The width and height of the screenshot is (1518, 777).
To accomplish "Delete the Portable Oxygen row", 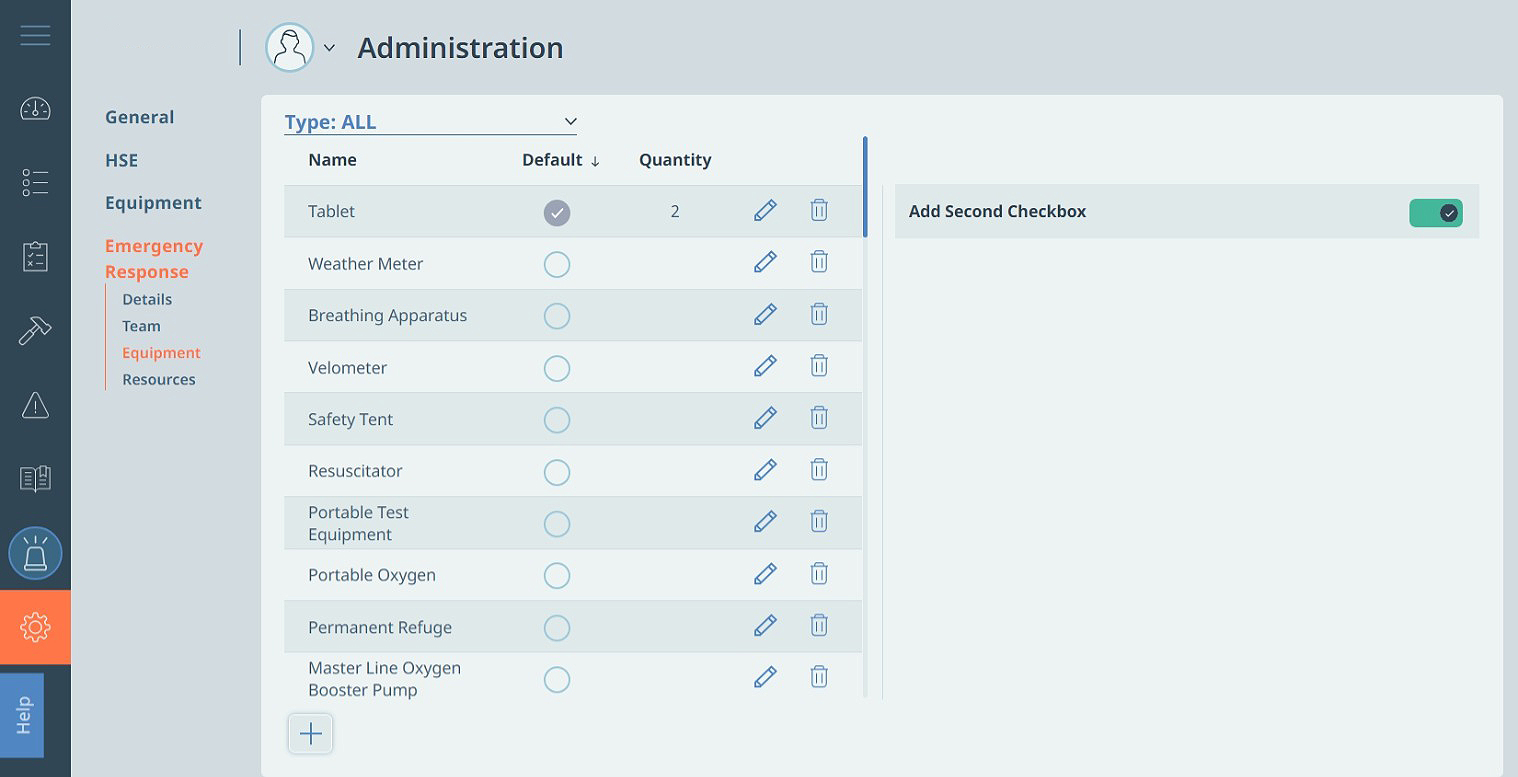I will point(819,574).
